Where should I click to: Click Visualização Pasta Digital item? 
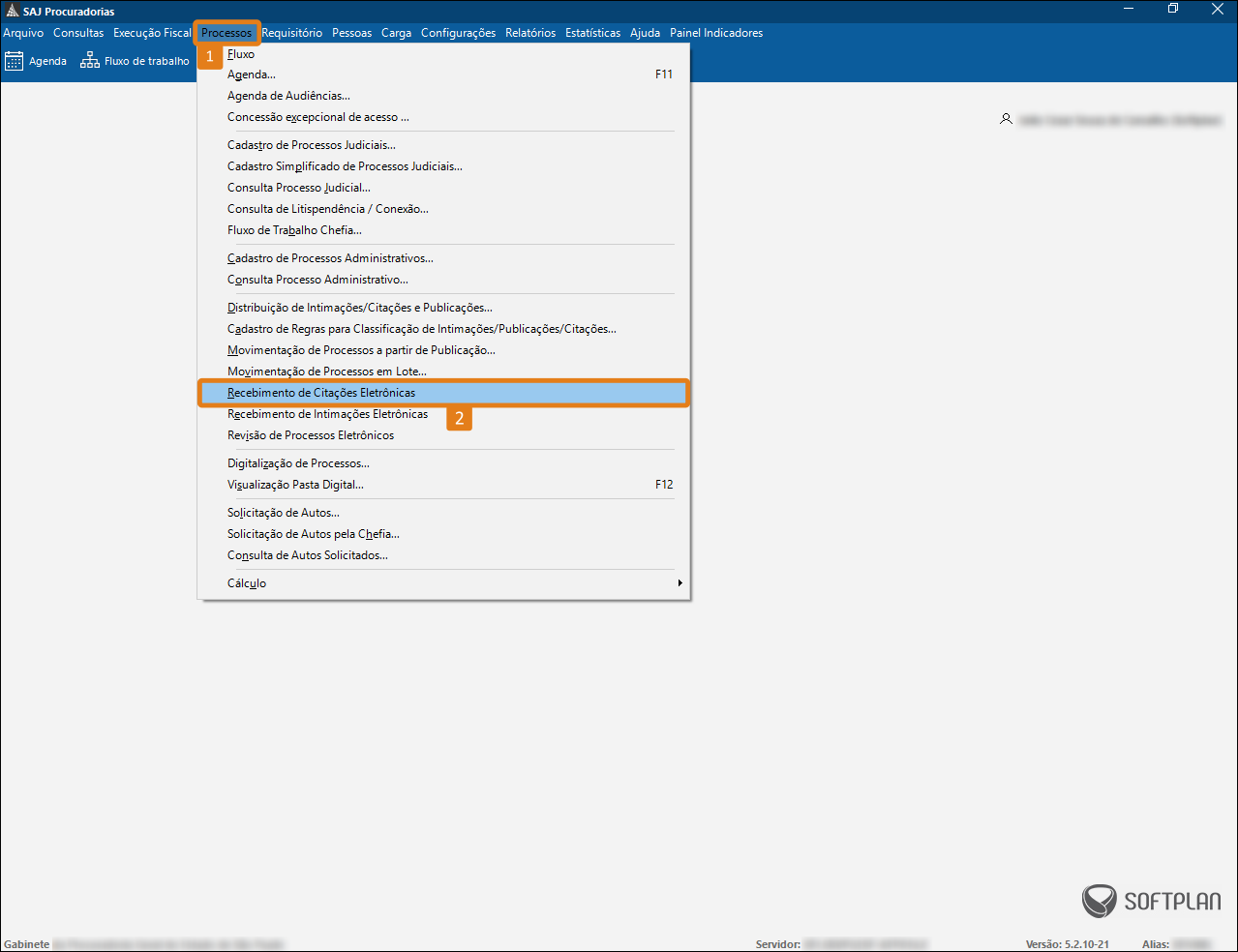pyautogui.click(x=295, y=485)
